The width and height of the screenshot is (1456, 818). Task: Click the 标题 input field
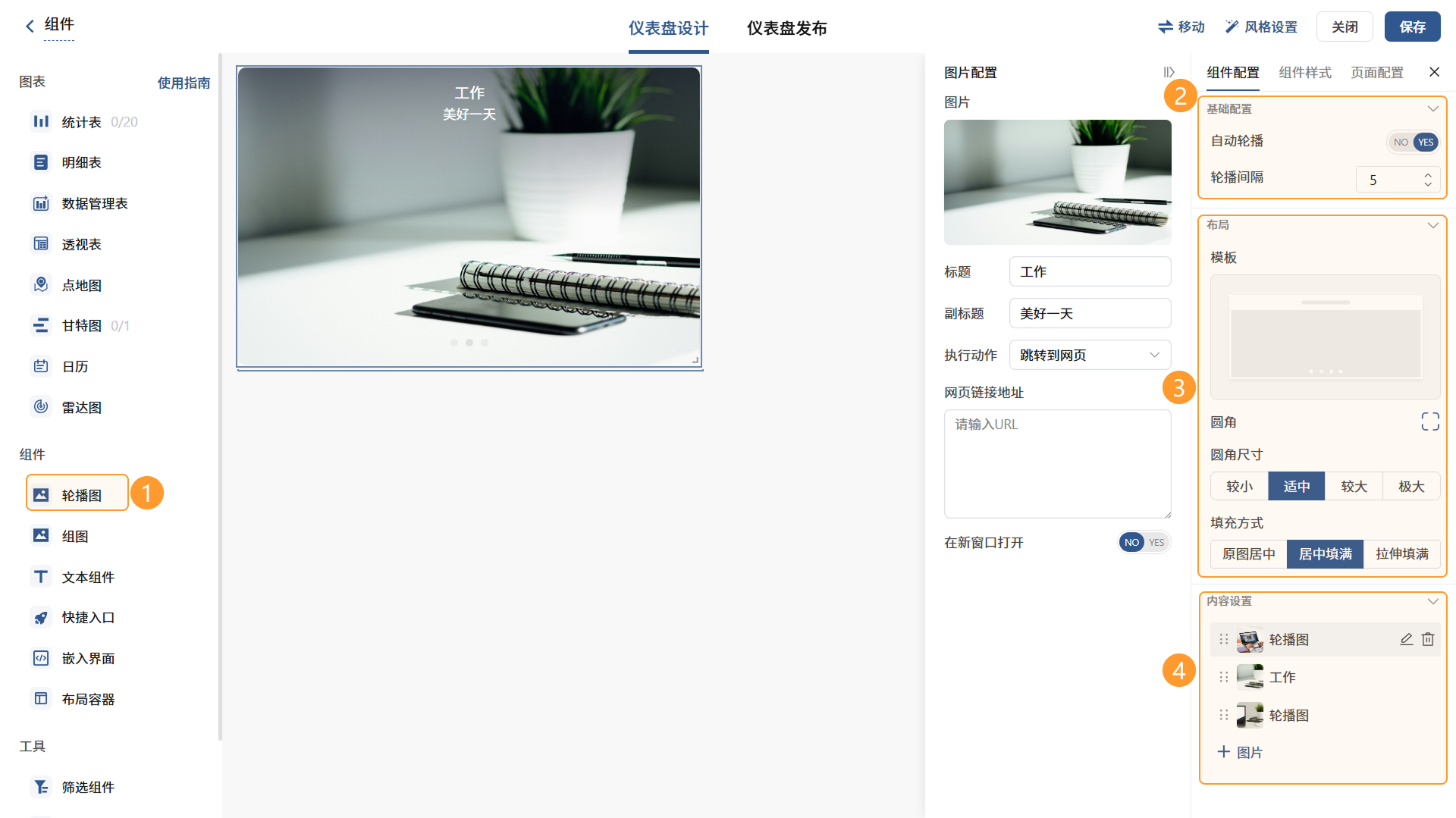click(1090, 271)
